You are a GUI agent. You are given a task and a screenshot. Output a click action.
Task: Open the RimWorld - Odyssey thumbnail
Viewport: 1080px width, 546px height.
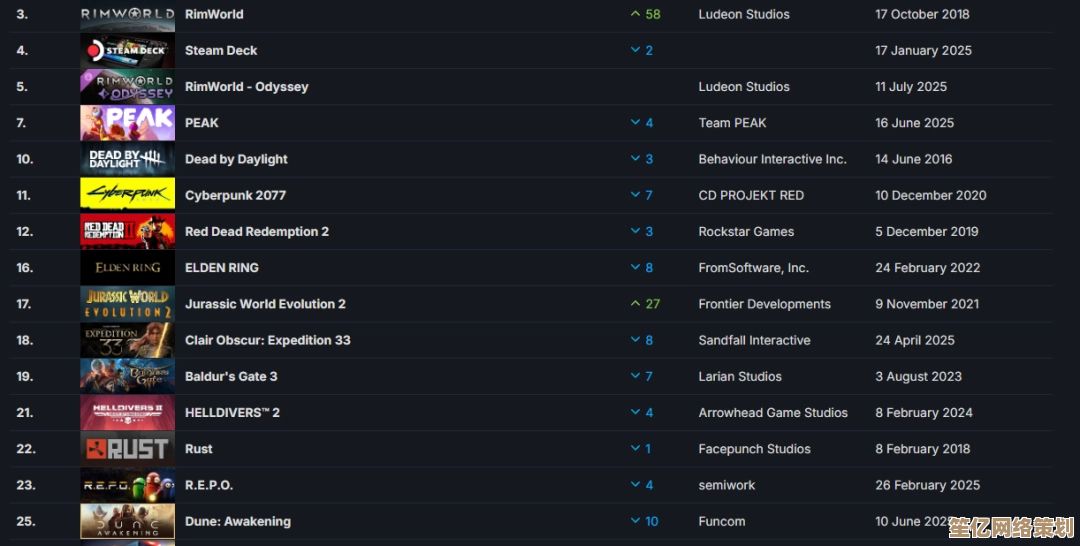tap(127, 87)
